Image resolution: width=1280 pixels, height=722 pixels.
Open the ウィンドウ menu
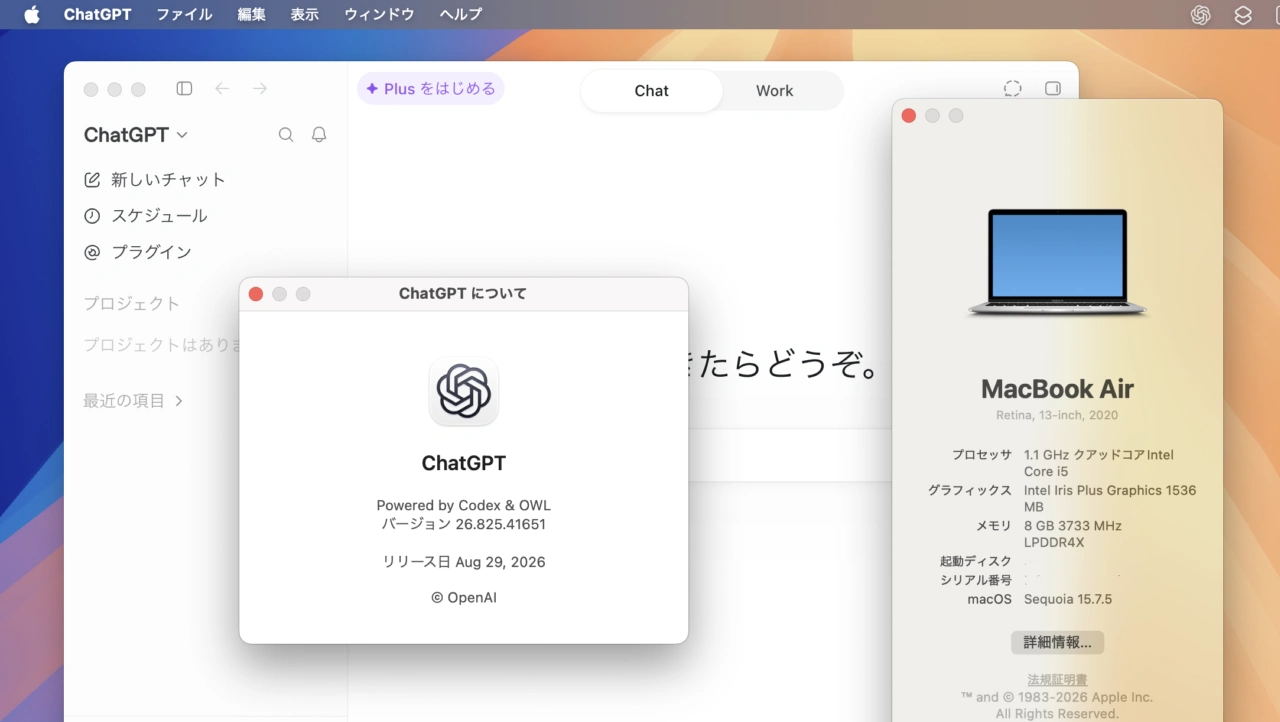click(x=379, y=15)
